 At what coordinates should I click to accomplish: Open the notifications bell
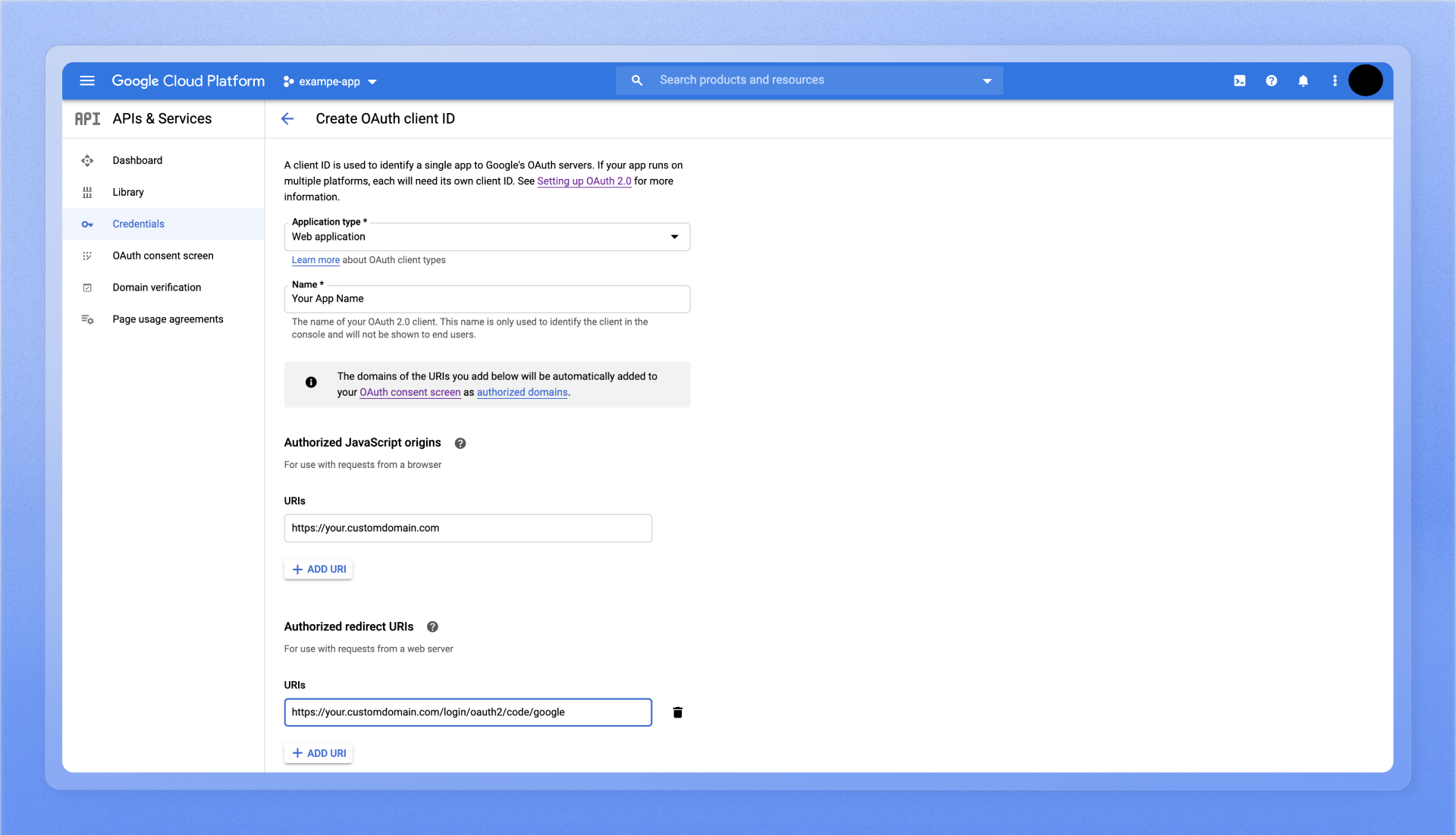click(1303, 81)
